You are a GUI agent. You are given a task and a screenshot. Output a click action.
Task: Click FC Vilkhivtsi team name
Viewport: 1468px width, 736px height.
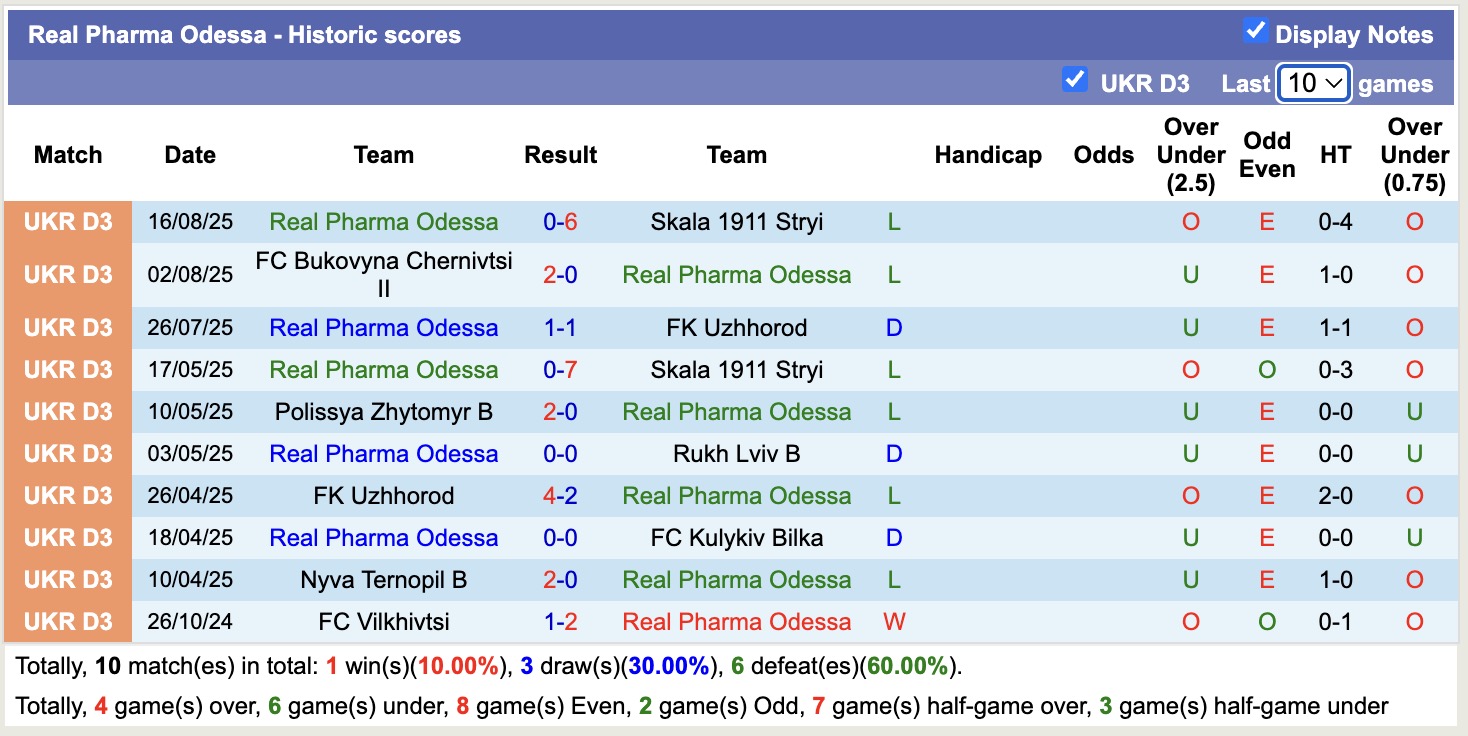point(383,622)
